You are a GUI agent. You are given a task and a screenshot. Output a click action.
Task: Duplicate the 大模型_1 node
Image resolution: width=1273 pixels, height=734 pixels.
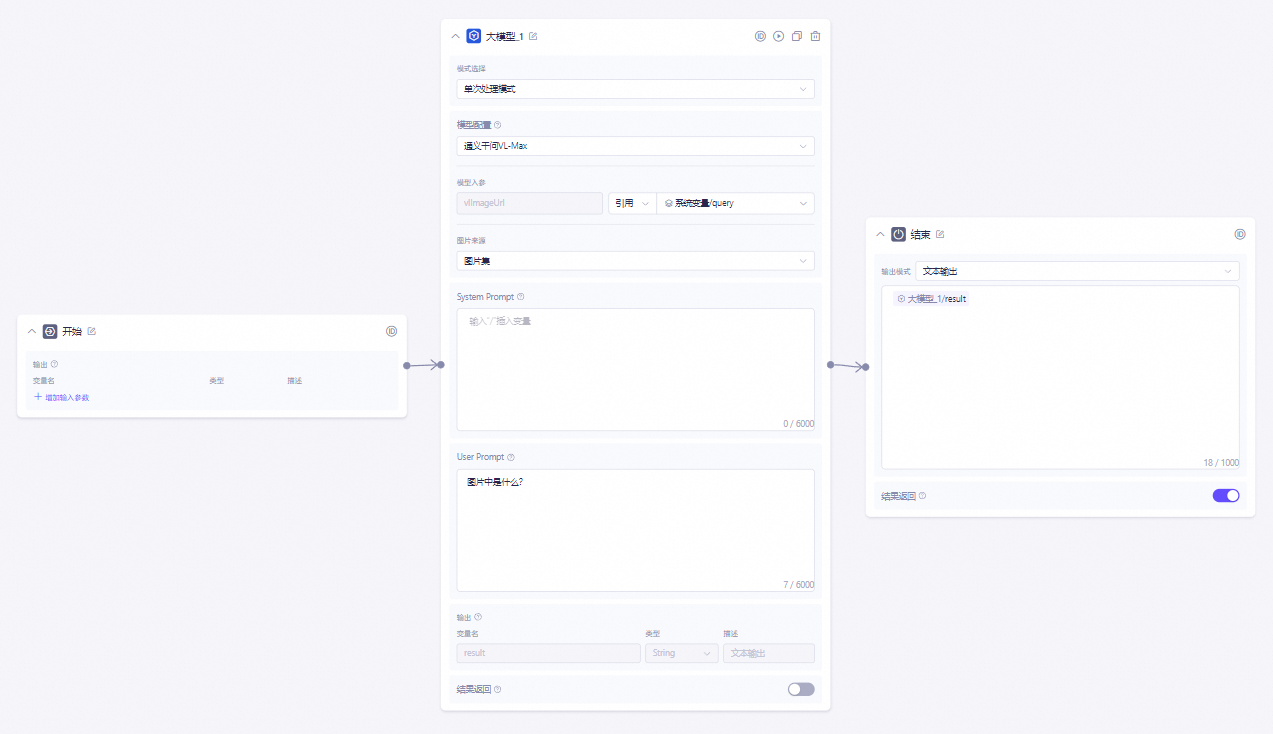point(797,36)
